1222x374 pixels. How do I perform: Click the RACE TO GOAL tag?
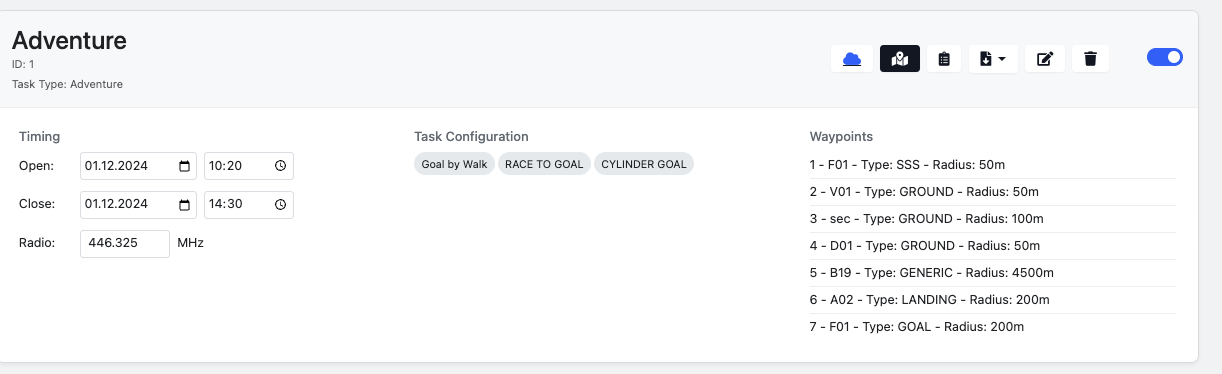544,164
